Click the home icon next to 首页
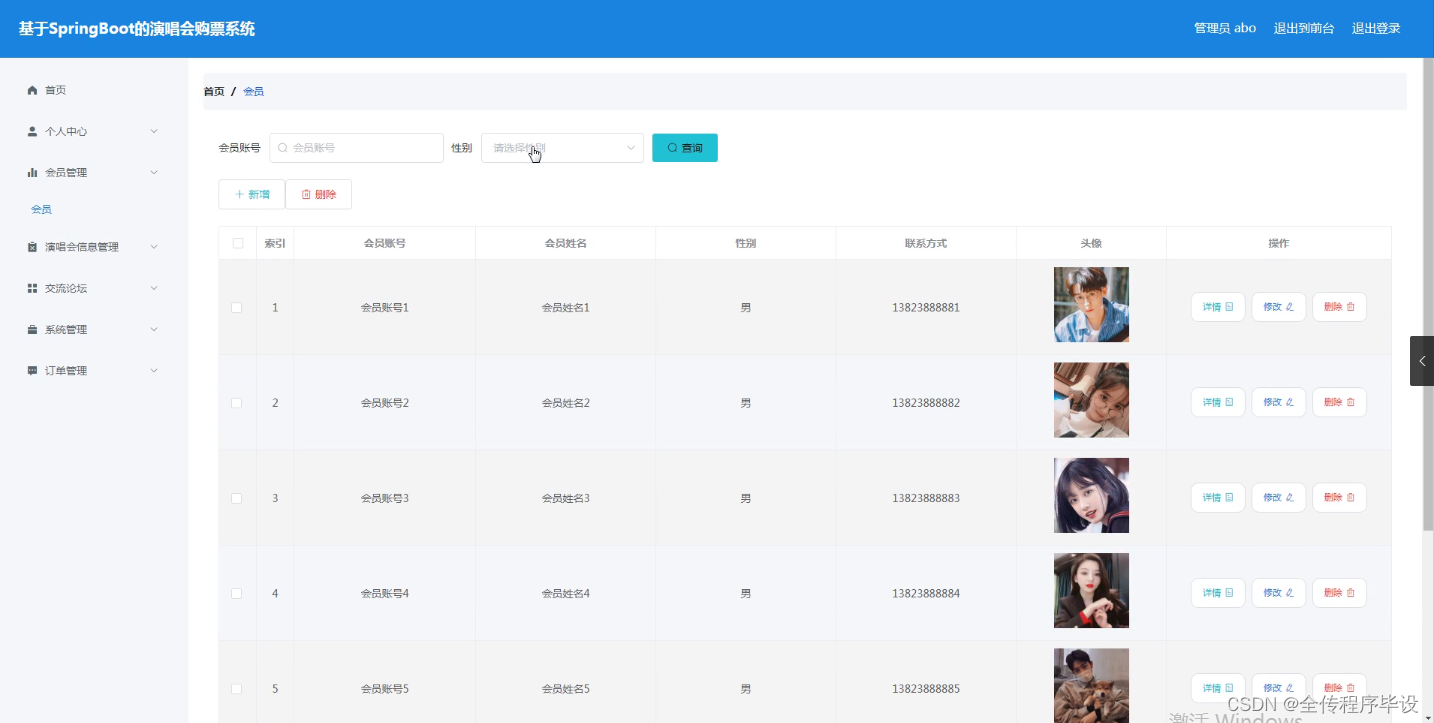 pyautogui.click(x=31, y=89)
